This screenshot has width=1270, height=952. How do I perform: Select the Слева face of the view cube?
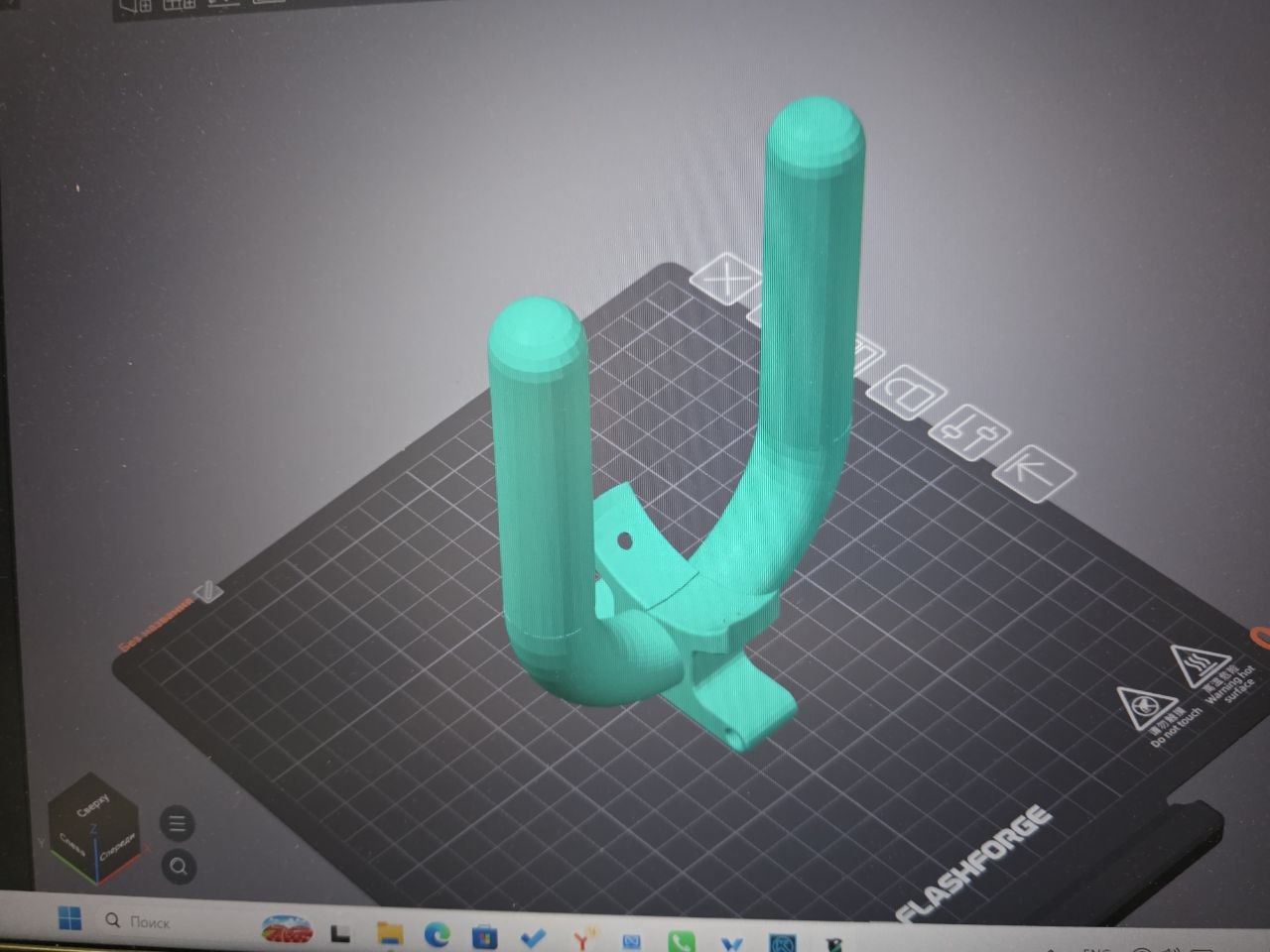point(72,846)
